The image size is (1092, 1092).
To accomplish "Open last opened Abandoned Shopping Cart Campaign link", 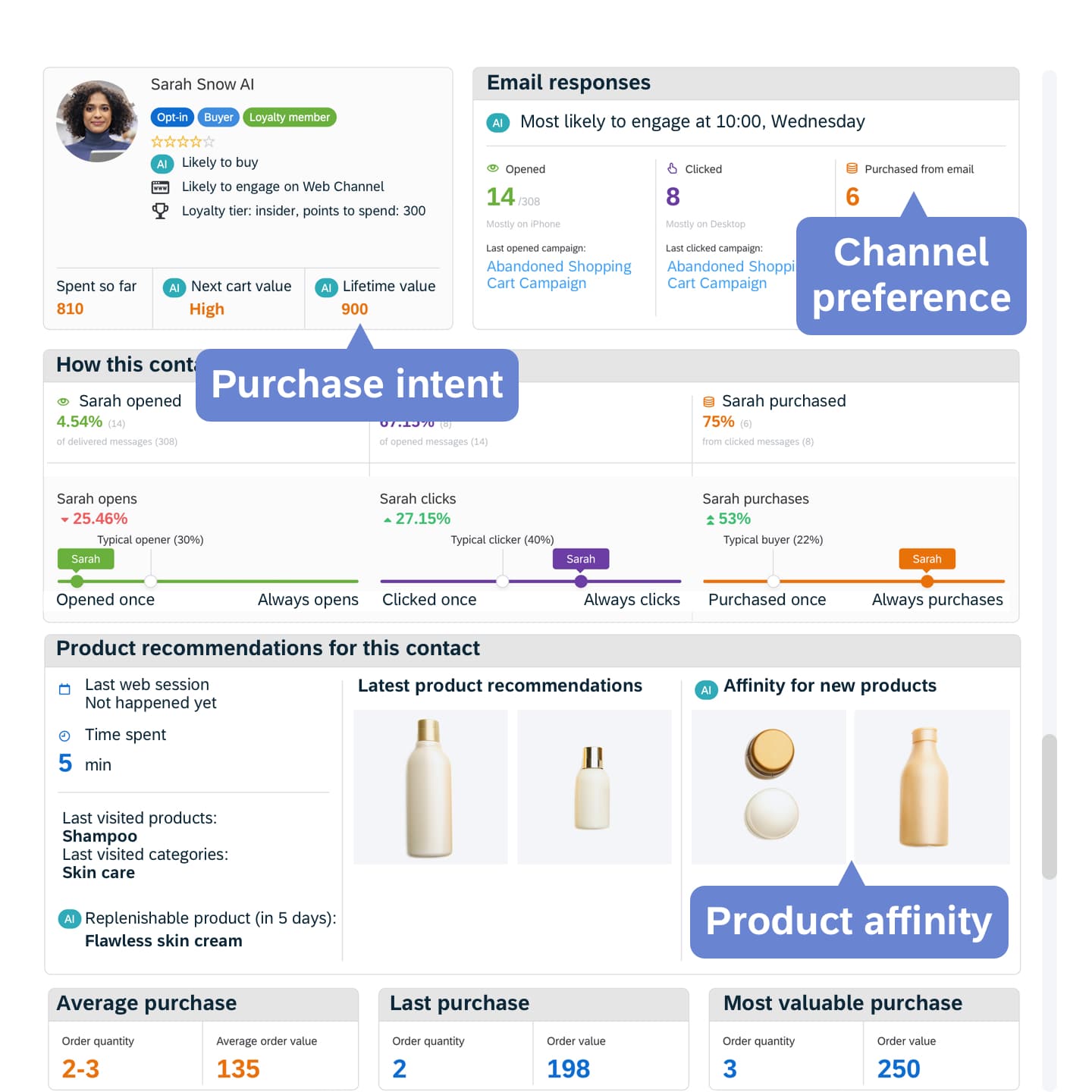I will (559, 275).
